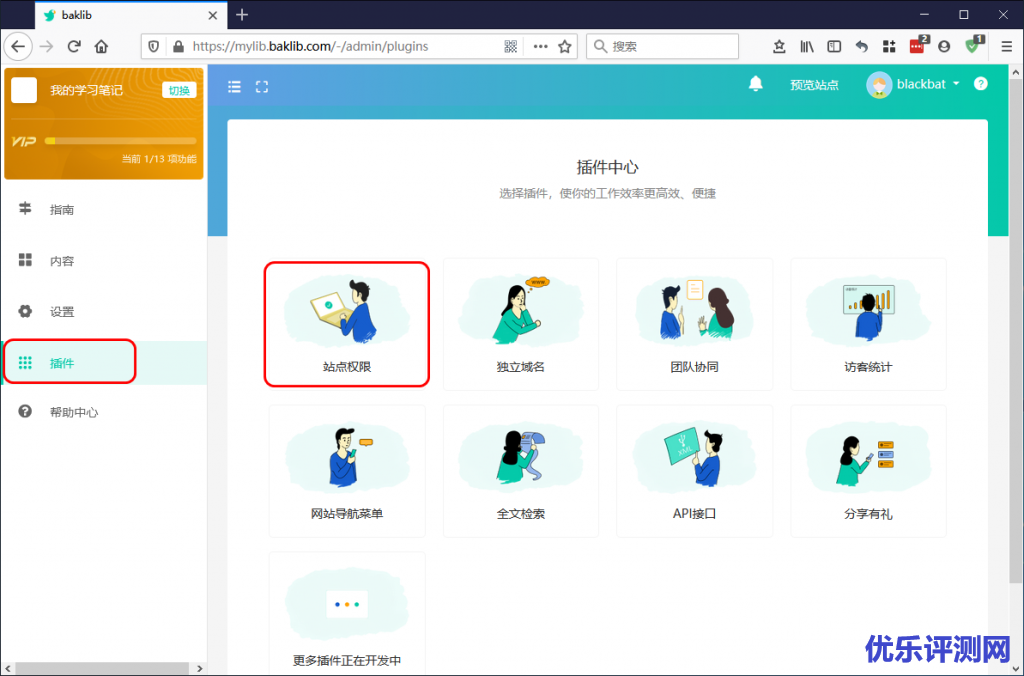
Task: Toggle the sidebar list icon in header
Action: (x=234, y=87)
